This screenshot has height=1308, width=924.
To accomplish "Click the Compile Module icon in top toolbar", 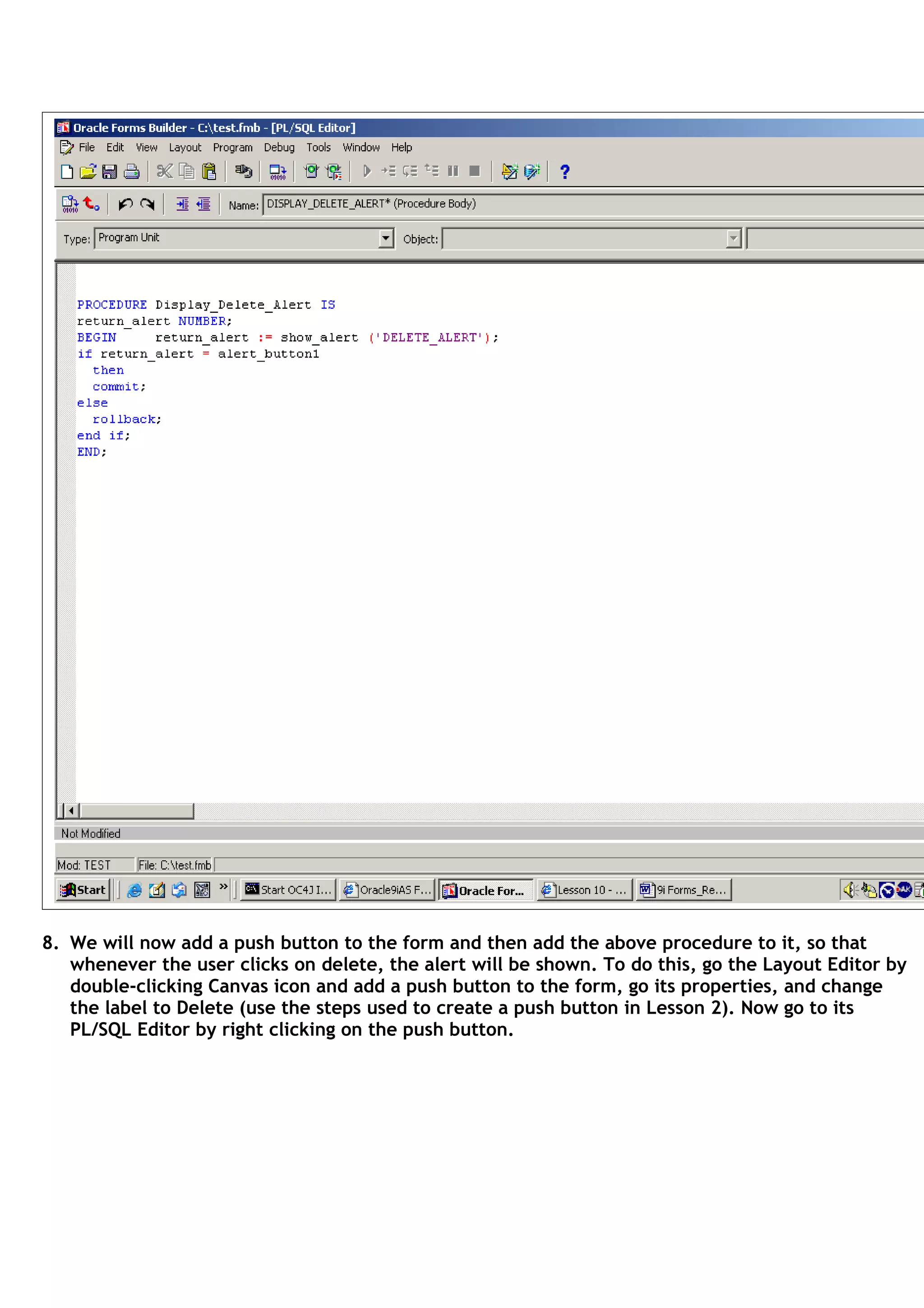I will coord(278,172).
